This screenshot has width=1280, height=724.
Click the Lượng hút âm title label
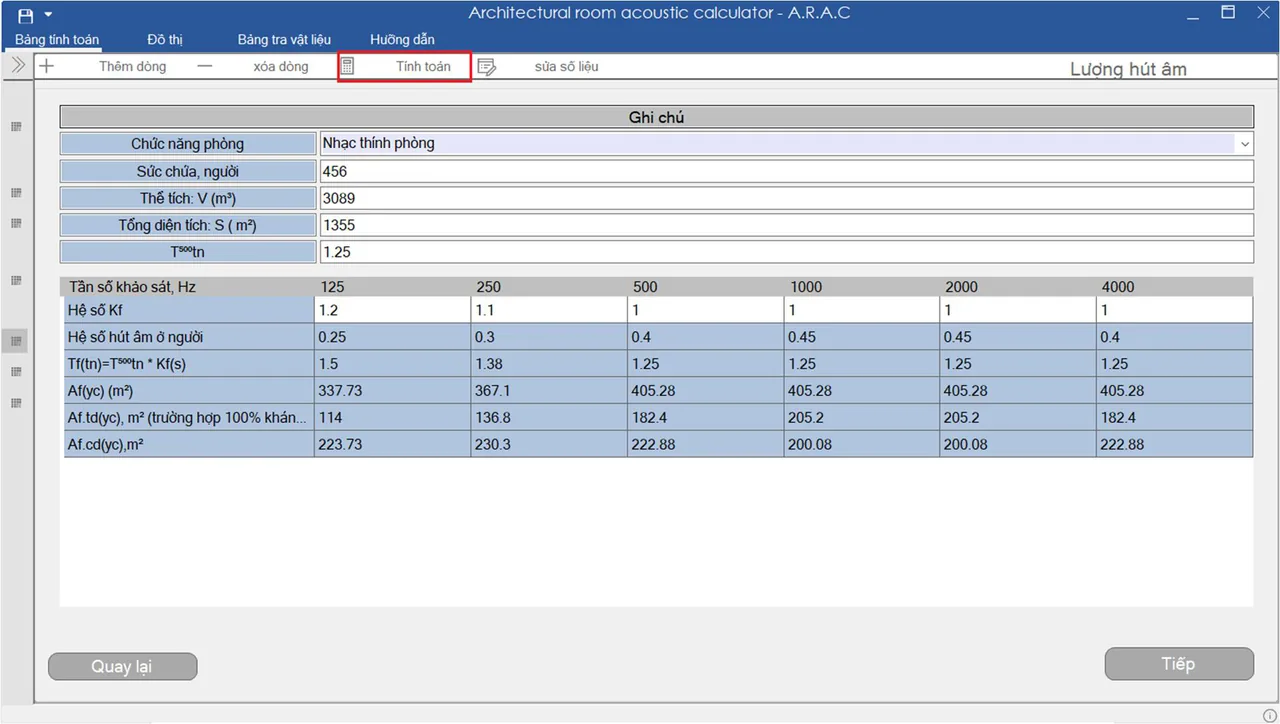[1128, 69]
